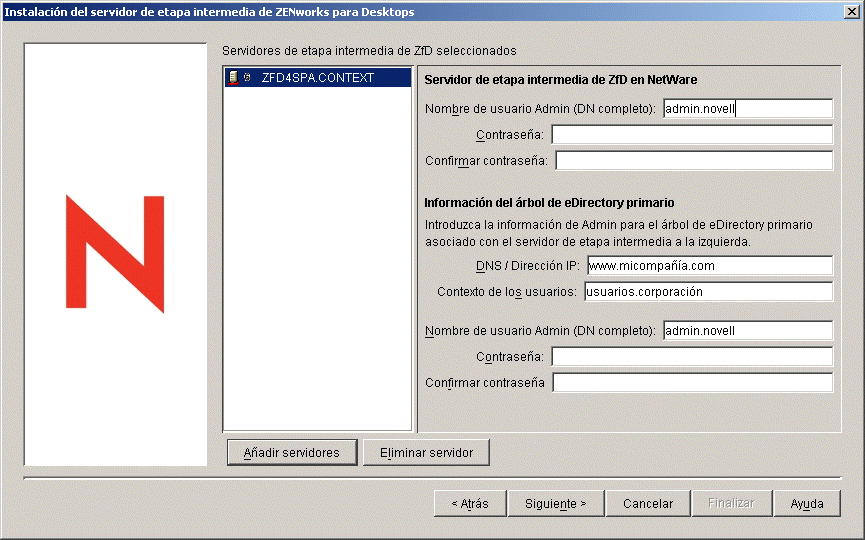865x540 pixels.
Task: Click the heading 'Servidor de etapa intermedia de ZfD en NetWare'
Action: coord(560,80)
